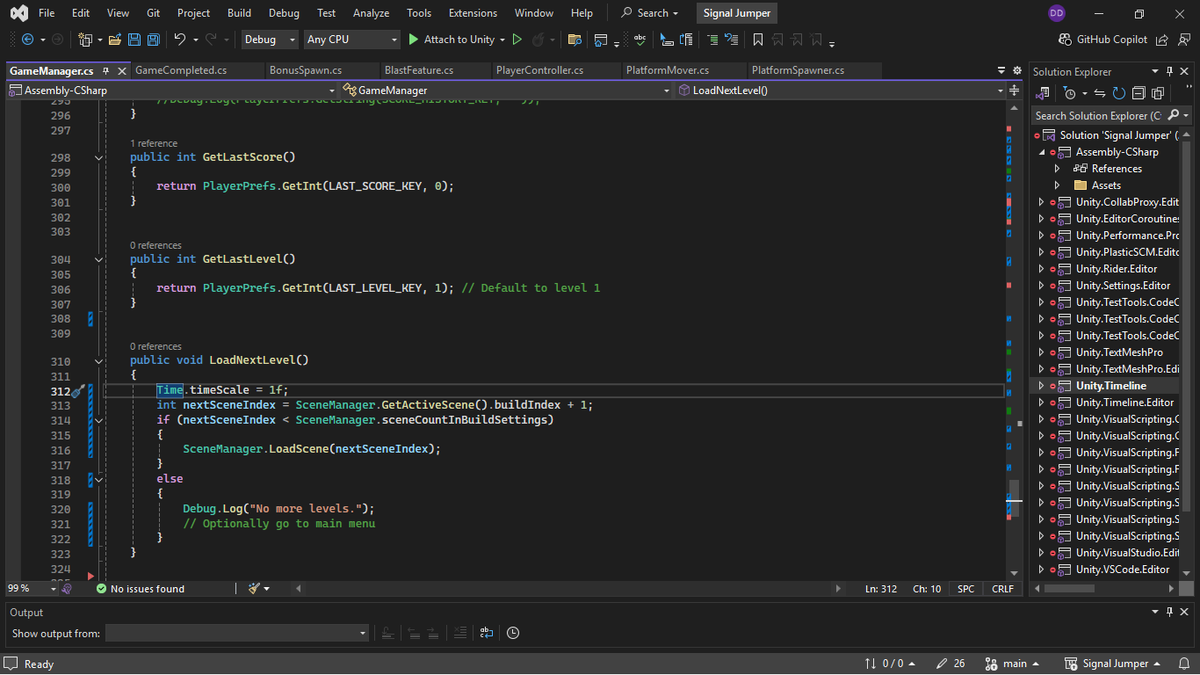Click the No issues found indicator
The width and height of the screenshot is (1200, 675).
click(141, 589)
